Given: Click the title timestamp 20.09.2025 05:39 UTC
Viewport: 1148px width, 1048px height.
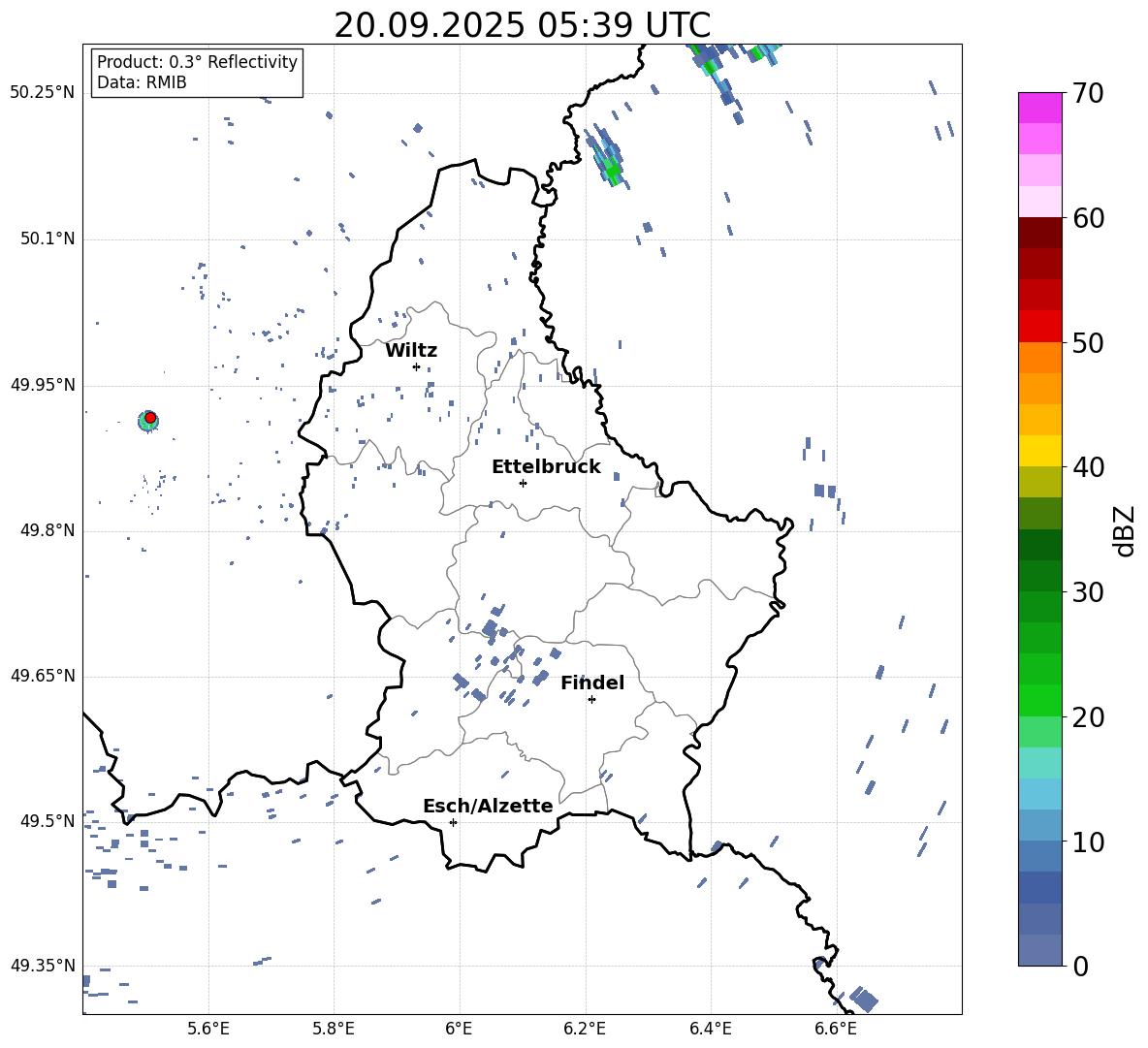Looking at the screenshot, I should click(523, 25).
